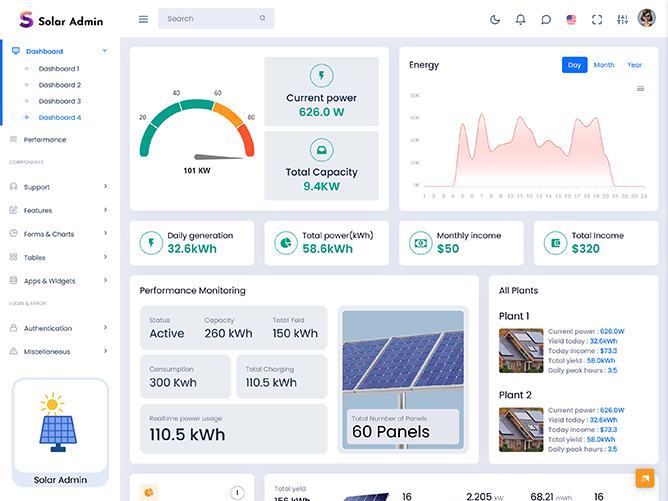Switch Energy chart to Month
Image resolution: width=668 pixels, height=501 pixels.
click(604, 65)
